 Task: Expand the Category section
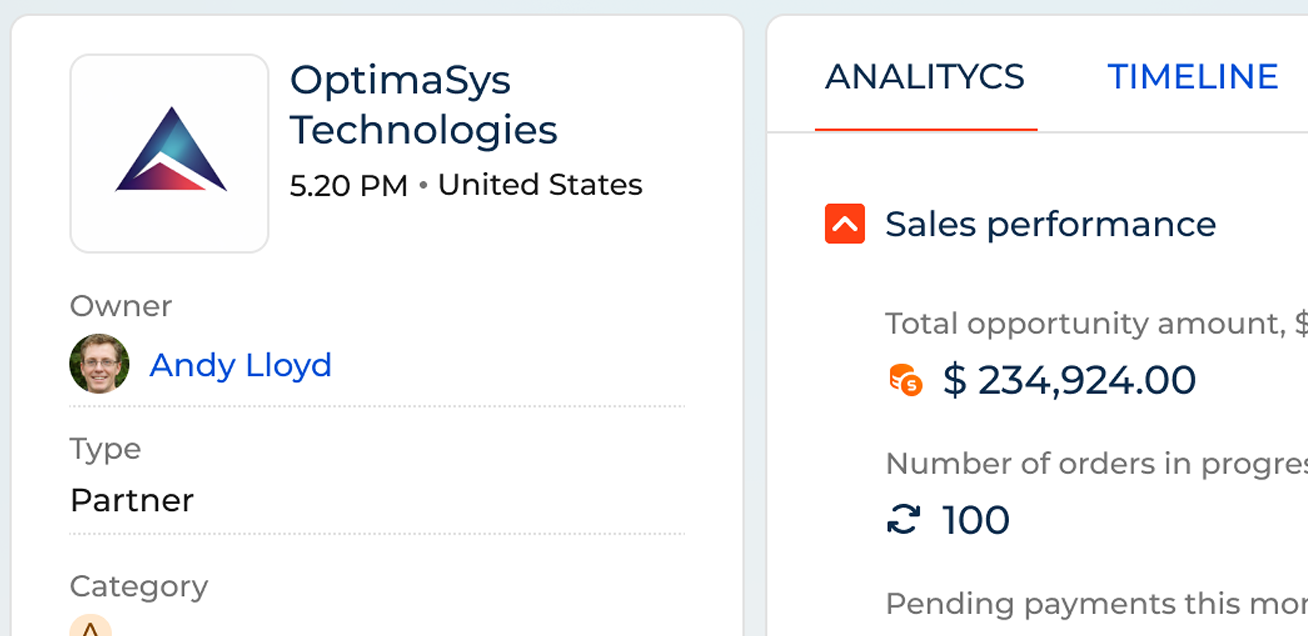click(139, 586)
